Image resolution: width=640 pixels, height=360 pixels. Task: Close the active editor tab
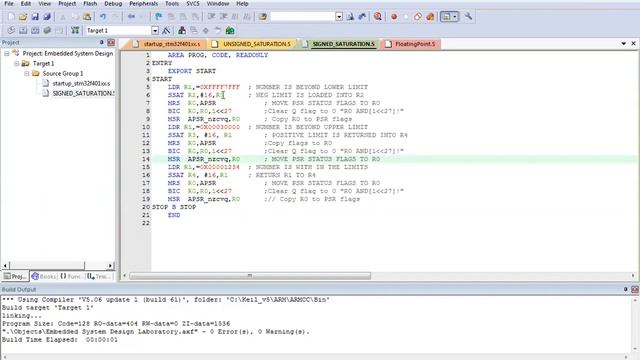click(633, 44)
